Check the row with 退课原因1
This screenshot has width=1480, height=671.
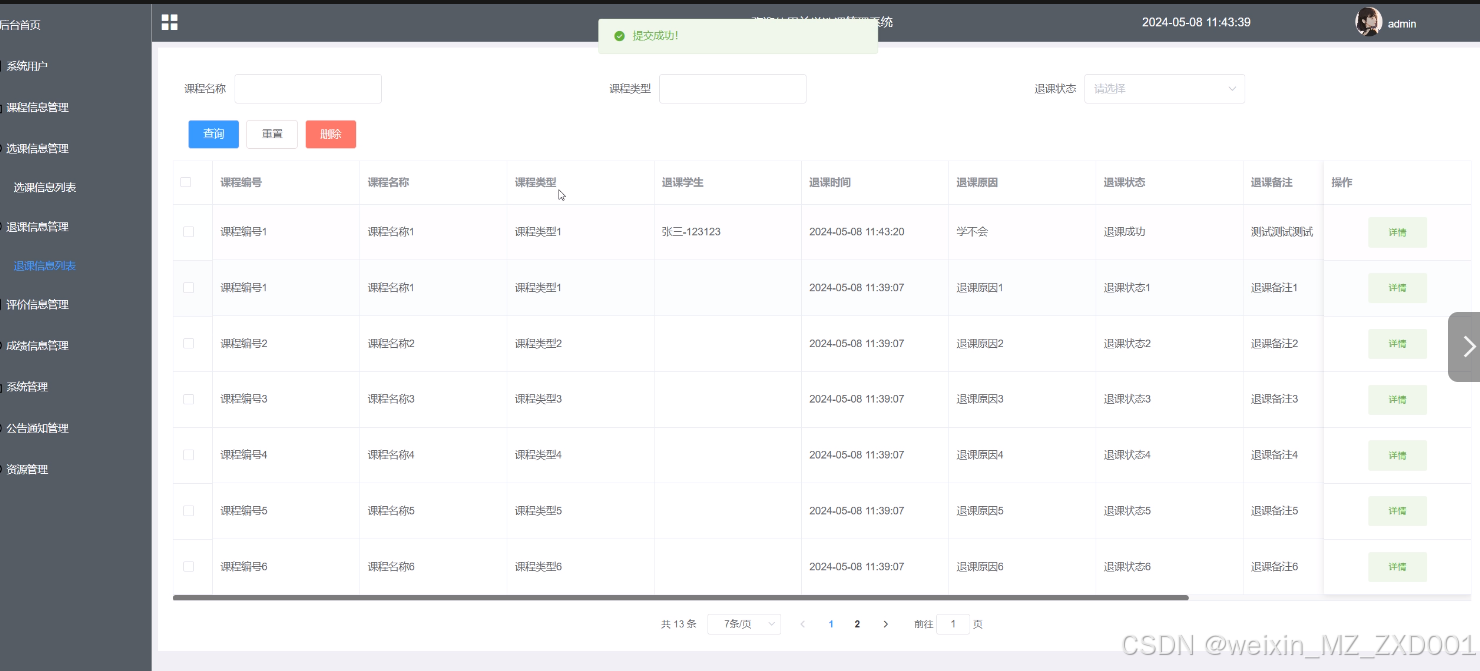click(x=188, y=288)
